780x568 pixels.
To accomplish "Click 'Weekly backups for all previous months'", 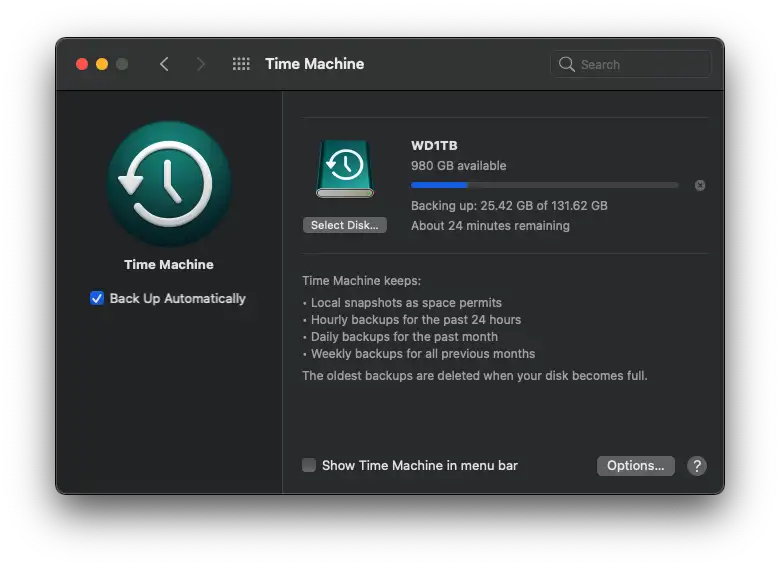I will click(x=423, y=354).
